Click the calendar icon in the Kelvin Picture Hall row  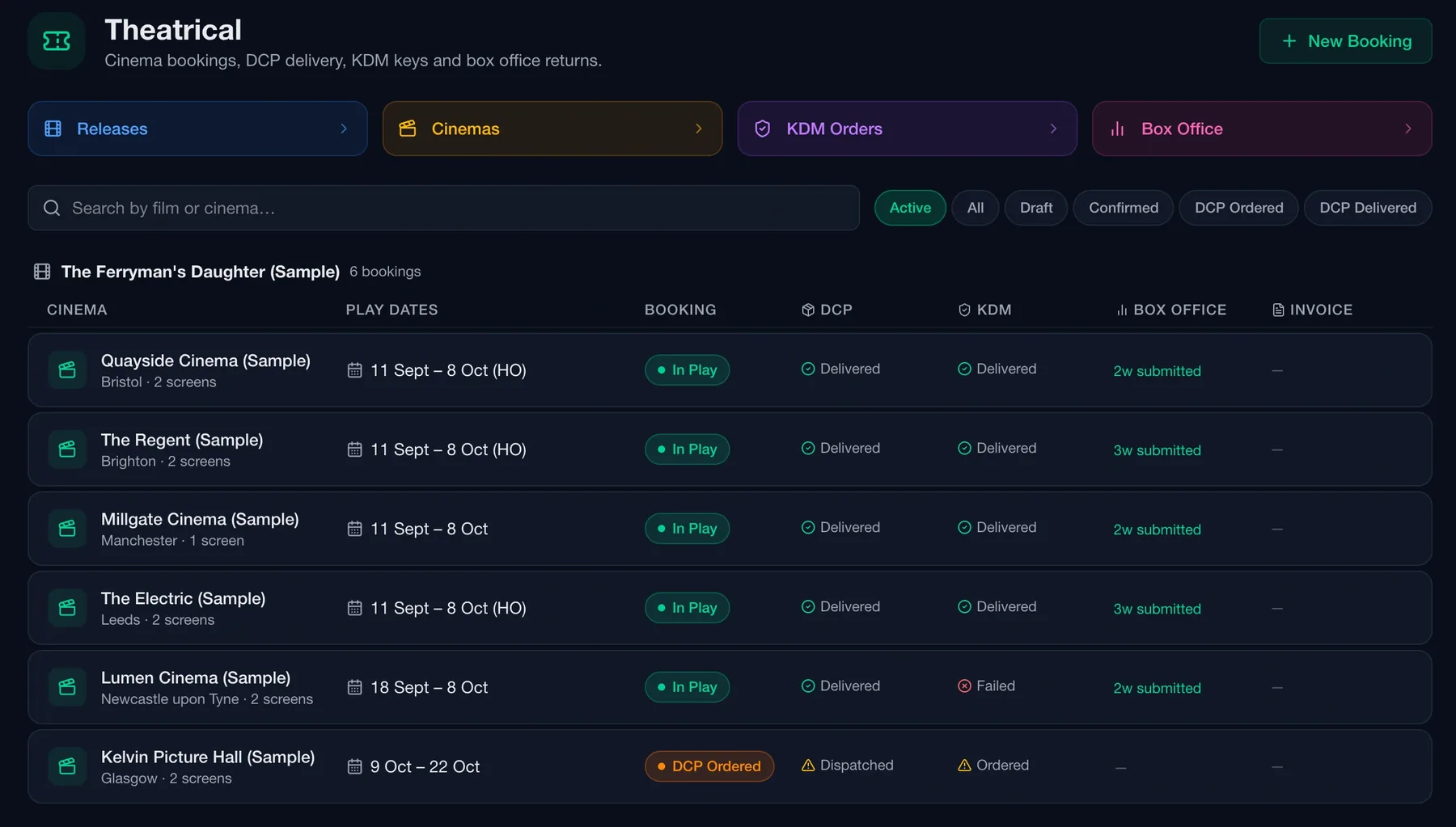[x=354, y=766]
